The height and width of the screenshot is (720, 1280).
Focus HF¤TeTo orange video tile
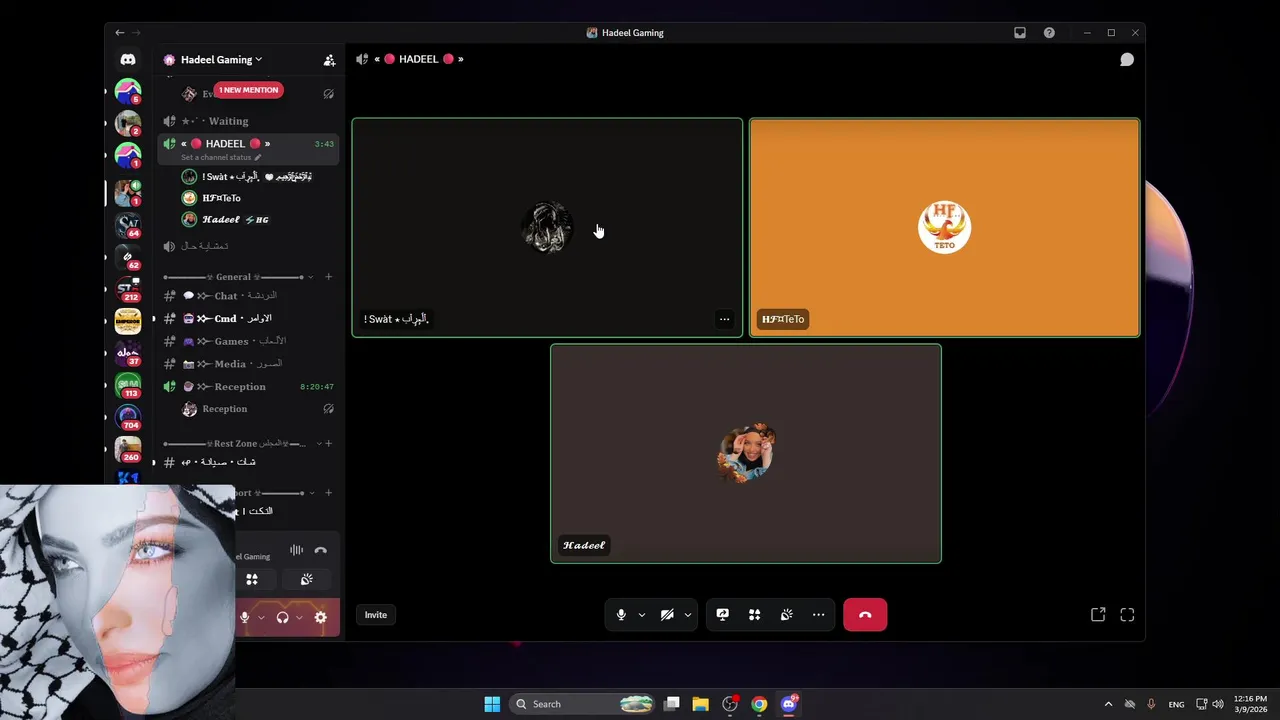pos(944,228)
